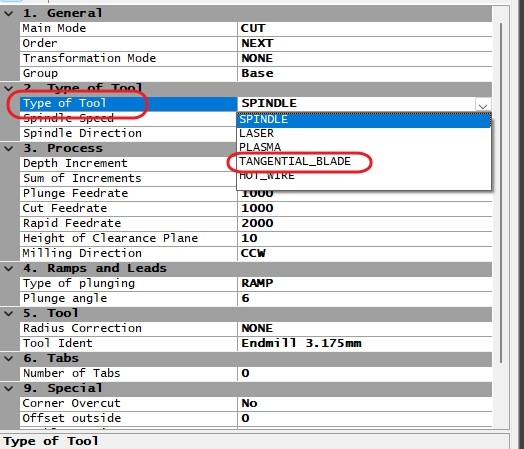The height and width of the screenshot is (449, 524).
Task: Click the No value of Corner Overcut
Action: [249, 404]
